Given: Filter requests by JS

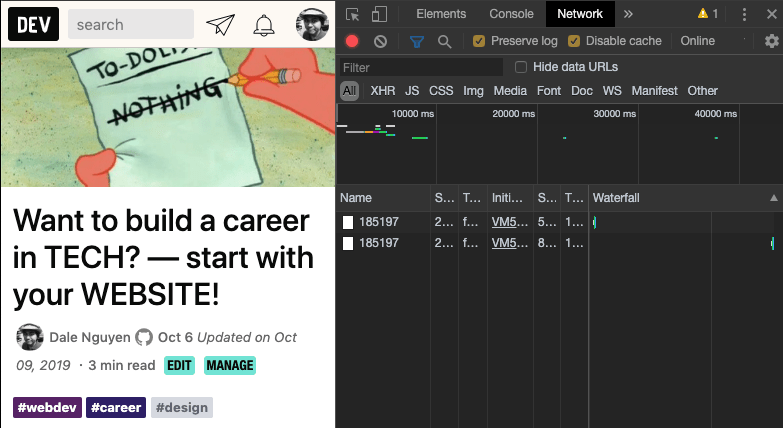Looking at the screenshot, I should pos(412,91).
